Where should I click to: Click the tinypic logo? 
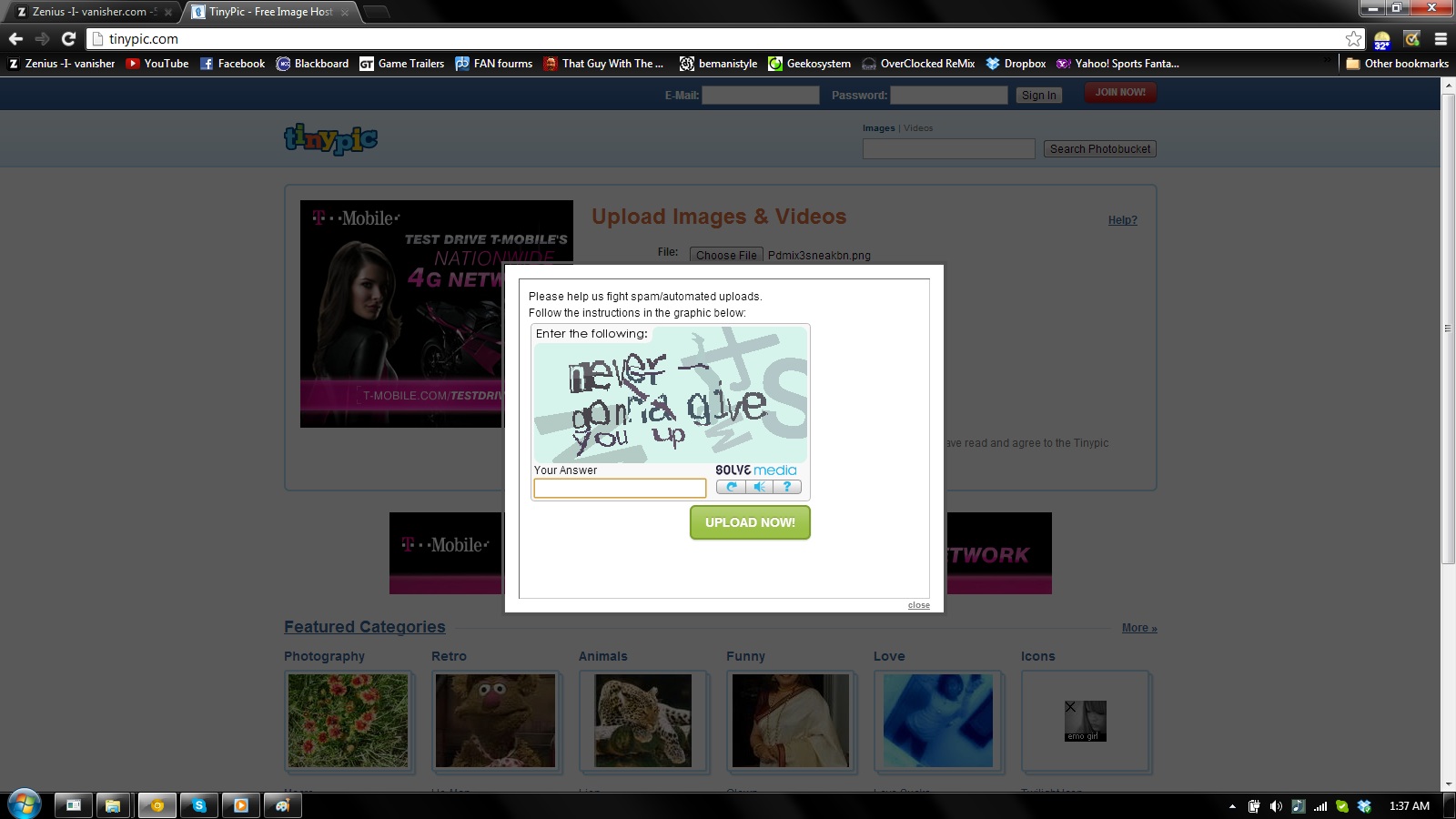330,138
